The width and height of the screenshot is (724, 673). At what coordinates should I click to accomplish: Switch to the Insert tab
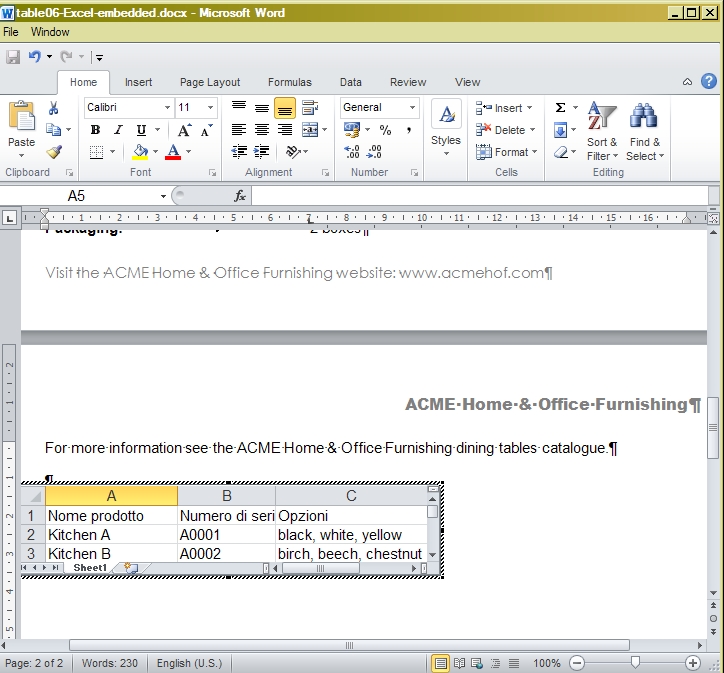tap(138, 82)
